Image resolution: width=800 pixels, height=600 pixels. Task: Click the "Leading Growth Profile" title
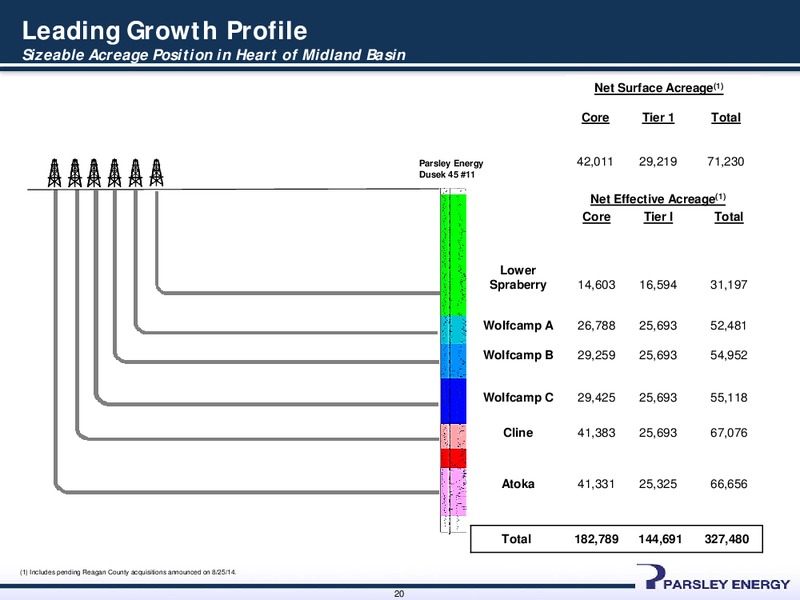point(165,31)
